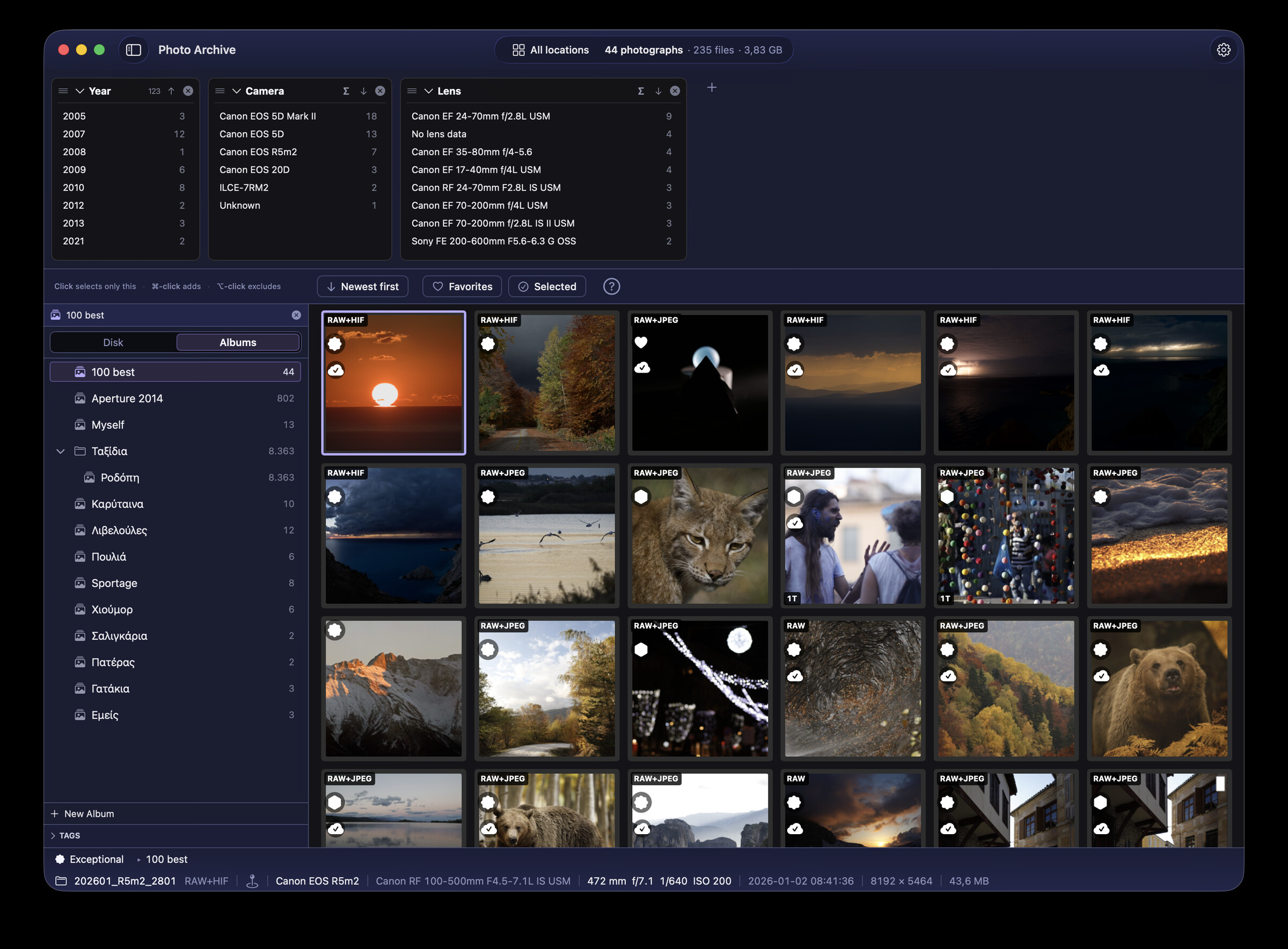Open the Lens column type dropdown
The width and height of the screenshot is (1288, 949).
point(428,91)
